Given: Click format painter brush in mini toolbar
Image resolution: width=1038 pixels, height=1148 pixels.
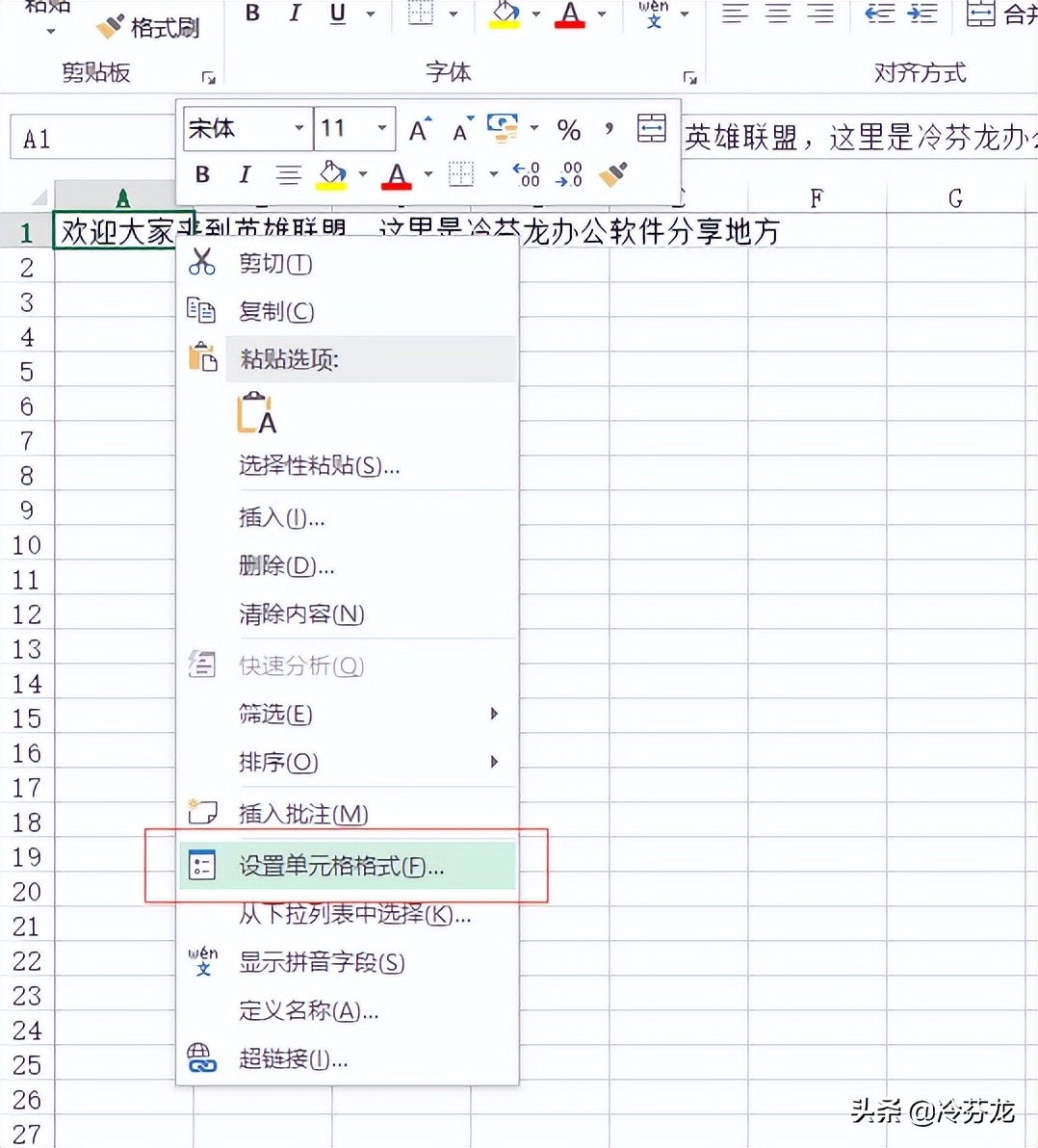Looking at the screenshot, I should pyautogui.click(x=612, y=174).
